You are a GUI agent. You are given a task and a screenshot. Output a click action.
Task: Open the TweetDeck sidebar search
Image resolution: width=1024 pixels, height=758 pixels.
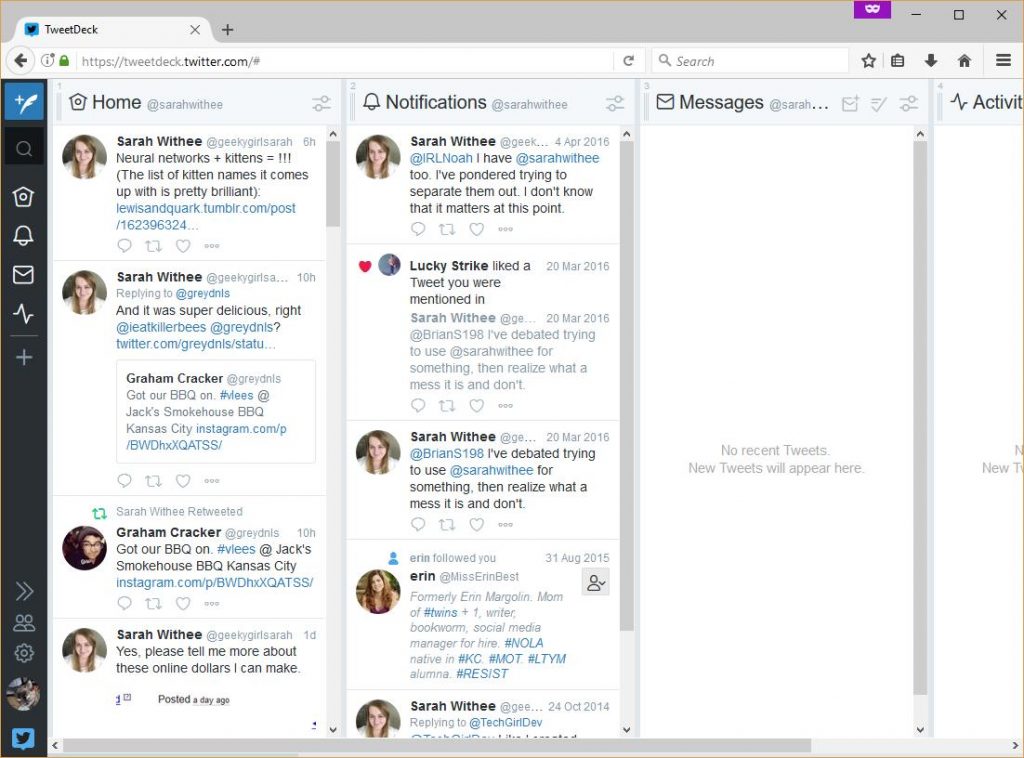(24, 149)
